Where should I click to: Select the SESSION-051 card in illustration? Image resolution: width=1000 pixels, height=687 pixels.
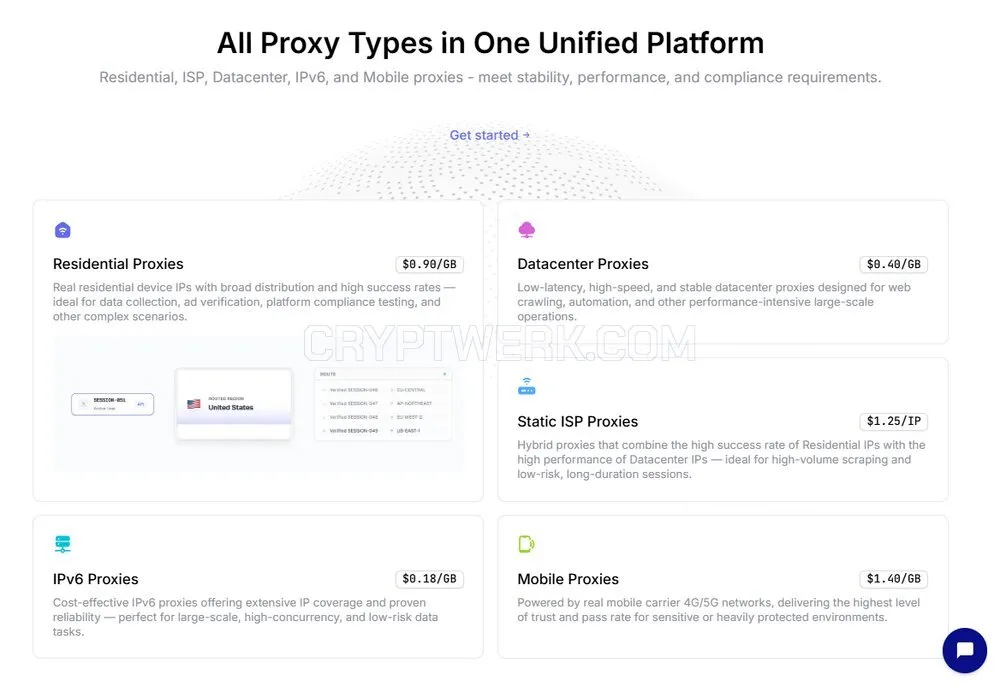pos(112,404)
